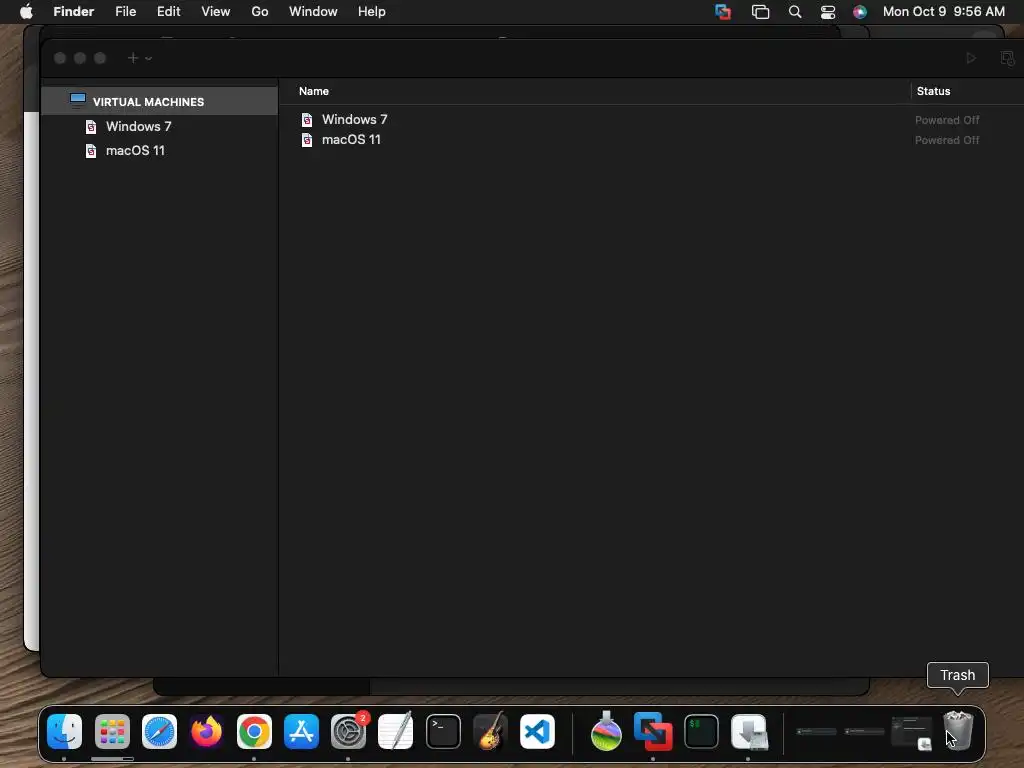Image resolution: width=1024 pixels, height=768 pixels.
Task: Open the dropdown arrow beside the plus button
Action: click(x=149, y=59)
